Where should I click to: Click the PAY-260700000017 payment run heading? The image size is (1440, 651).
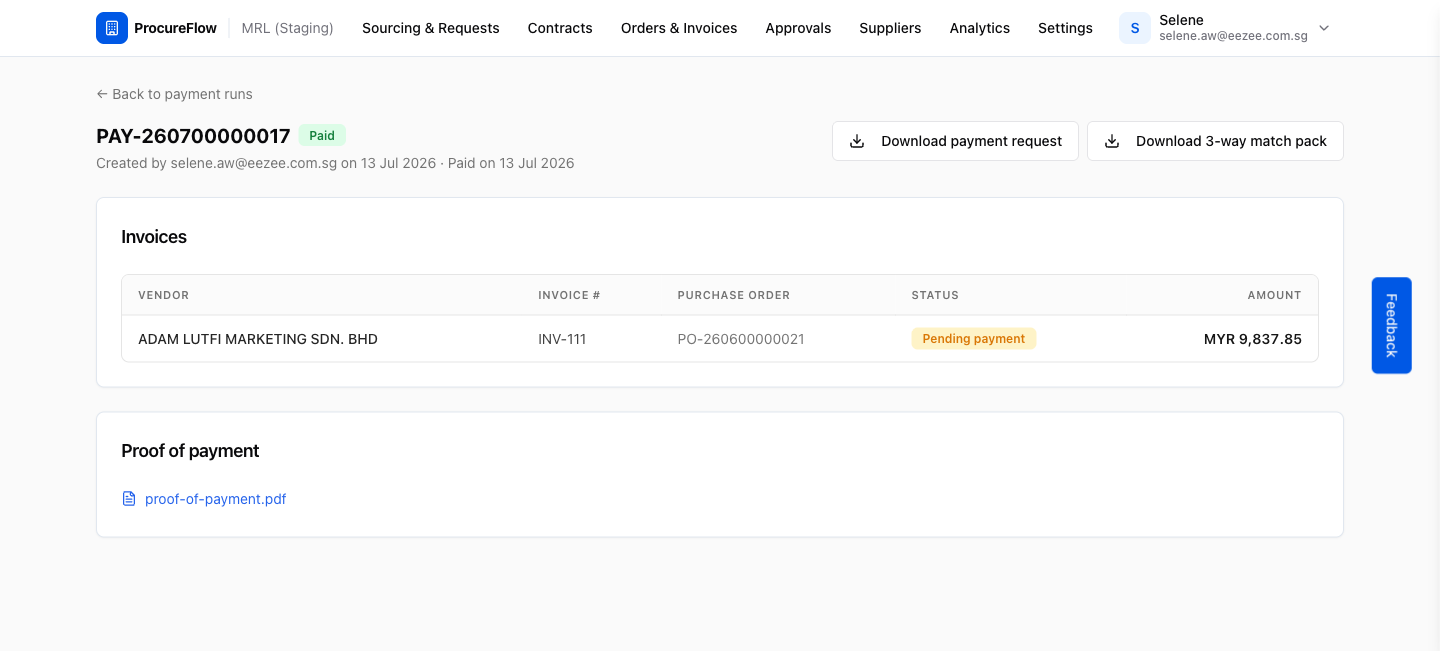pos(193,136)
